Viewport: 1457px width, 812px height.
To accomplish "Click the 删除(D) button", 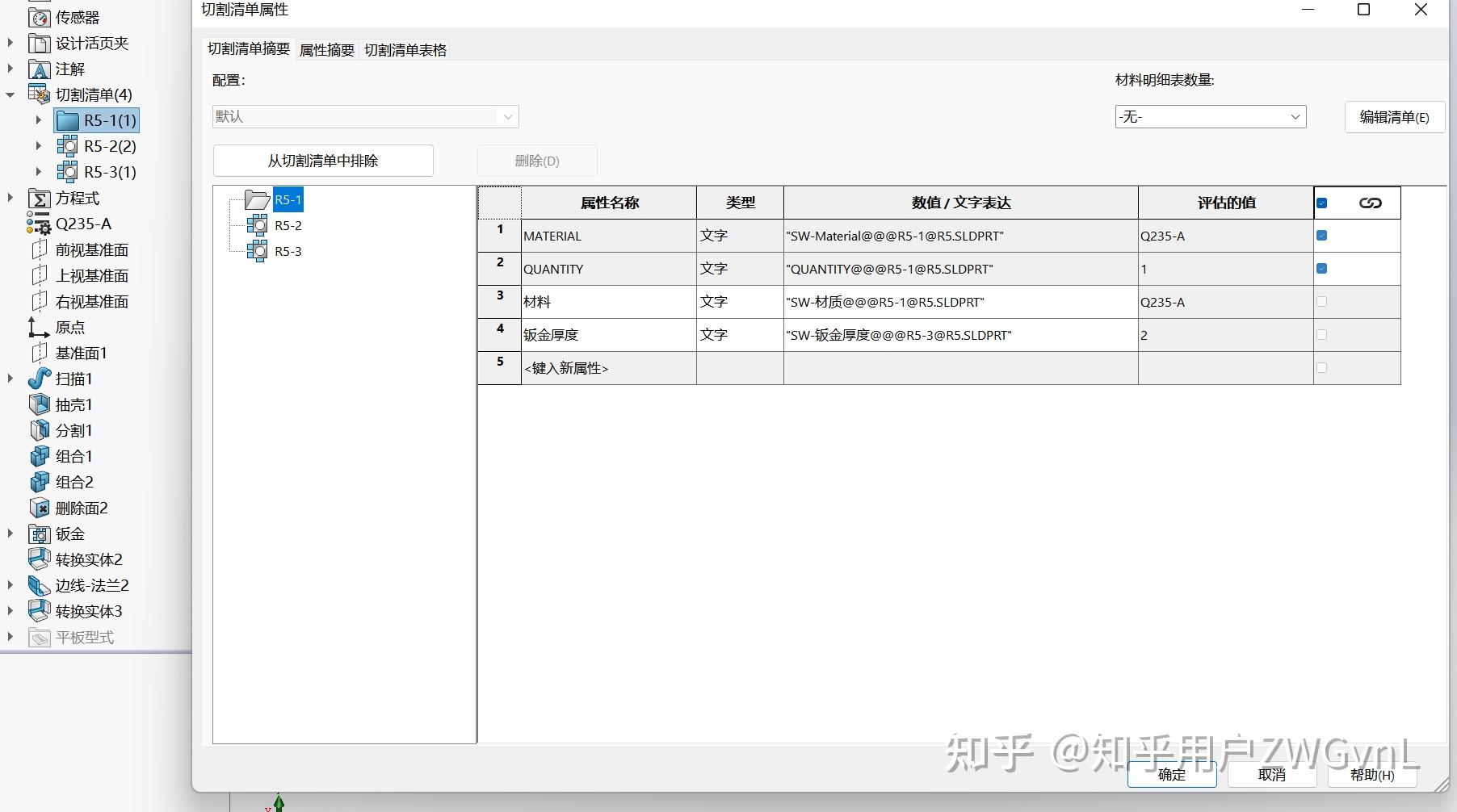I will coord(537,161).
